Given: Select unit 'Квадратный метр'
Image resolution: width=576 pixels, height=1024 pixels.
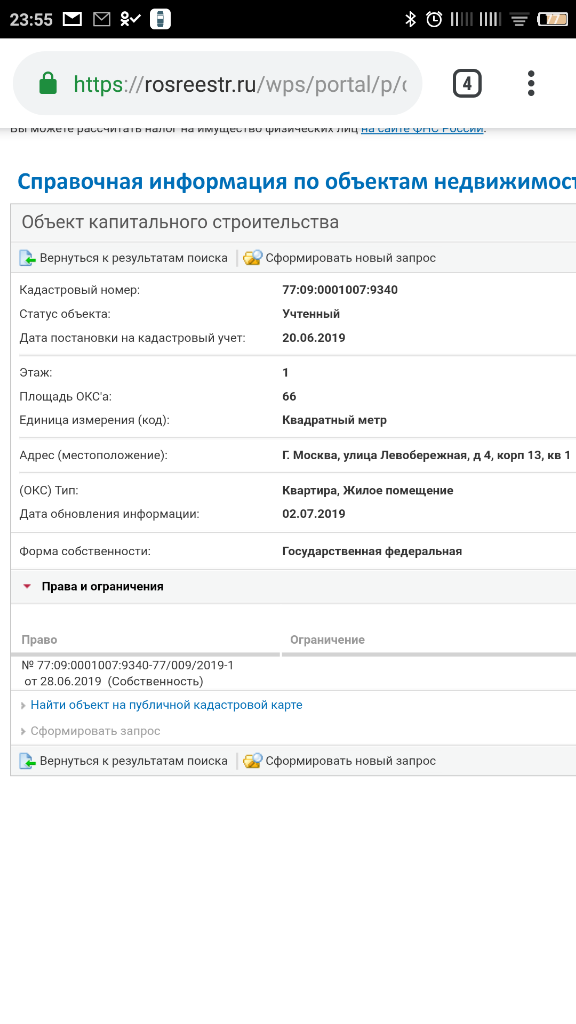Looking at the screenshot, I should click(334, 421).
